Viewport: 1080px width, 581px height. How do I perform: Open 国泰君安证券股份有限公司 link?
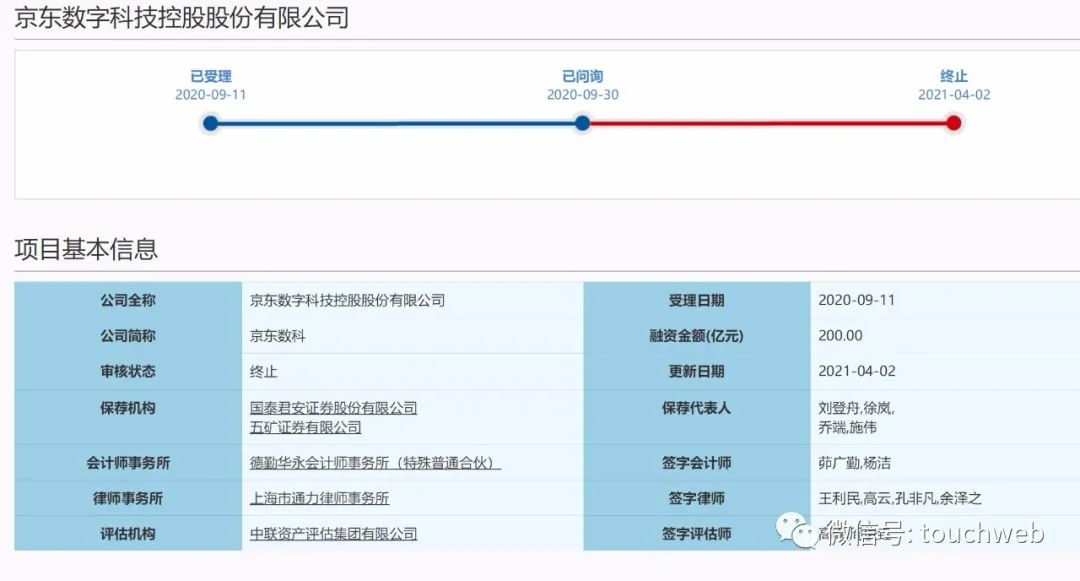click(x=333, y=408)
